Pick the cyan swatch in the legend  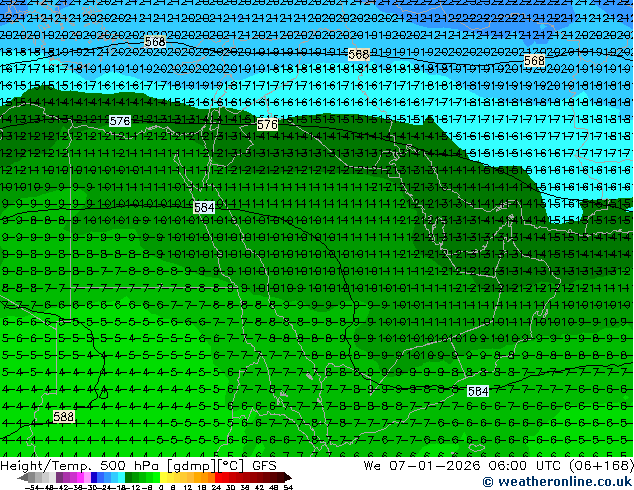click(x=121, y=477)
